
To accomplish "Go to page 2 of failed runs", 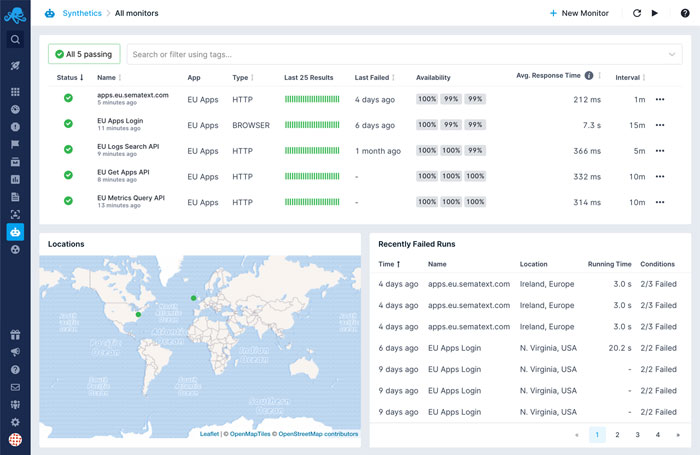I will 617,435.
